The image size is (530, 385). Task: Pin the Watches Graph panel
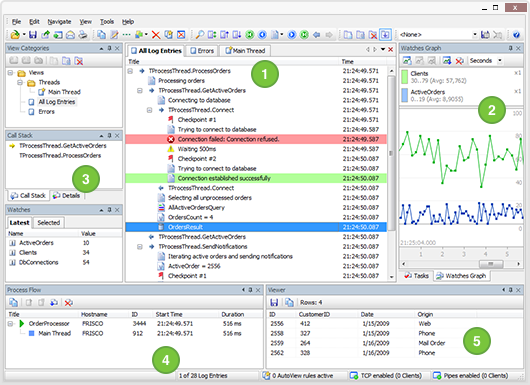coord(510,48)
